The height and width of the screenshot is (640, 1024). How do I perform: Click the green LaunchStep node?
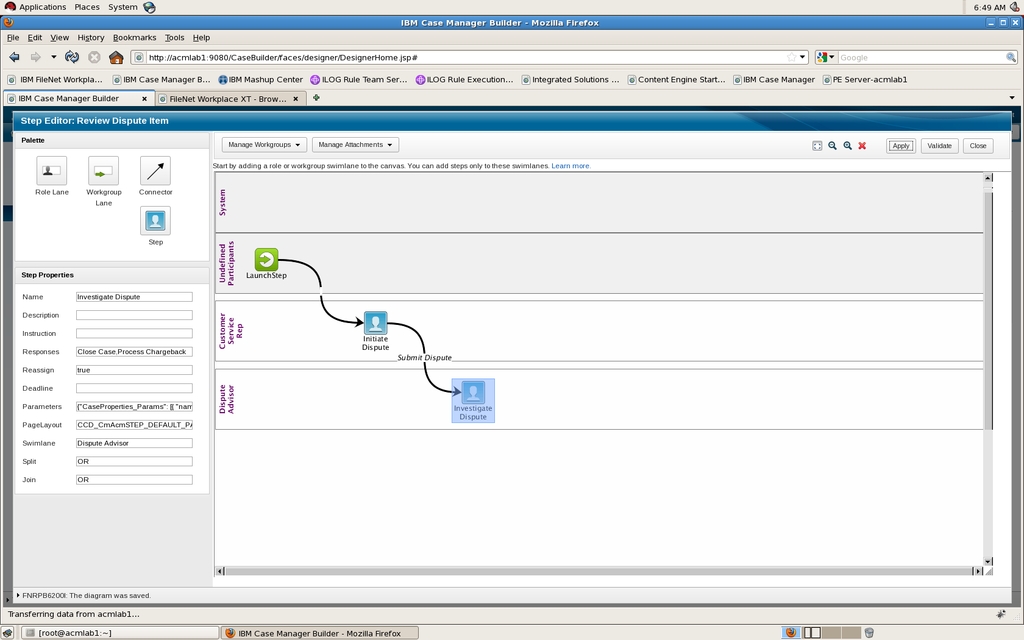266,259
